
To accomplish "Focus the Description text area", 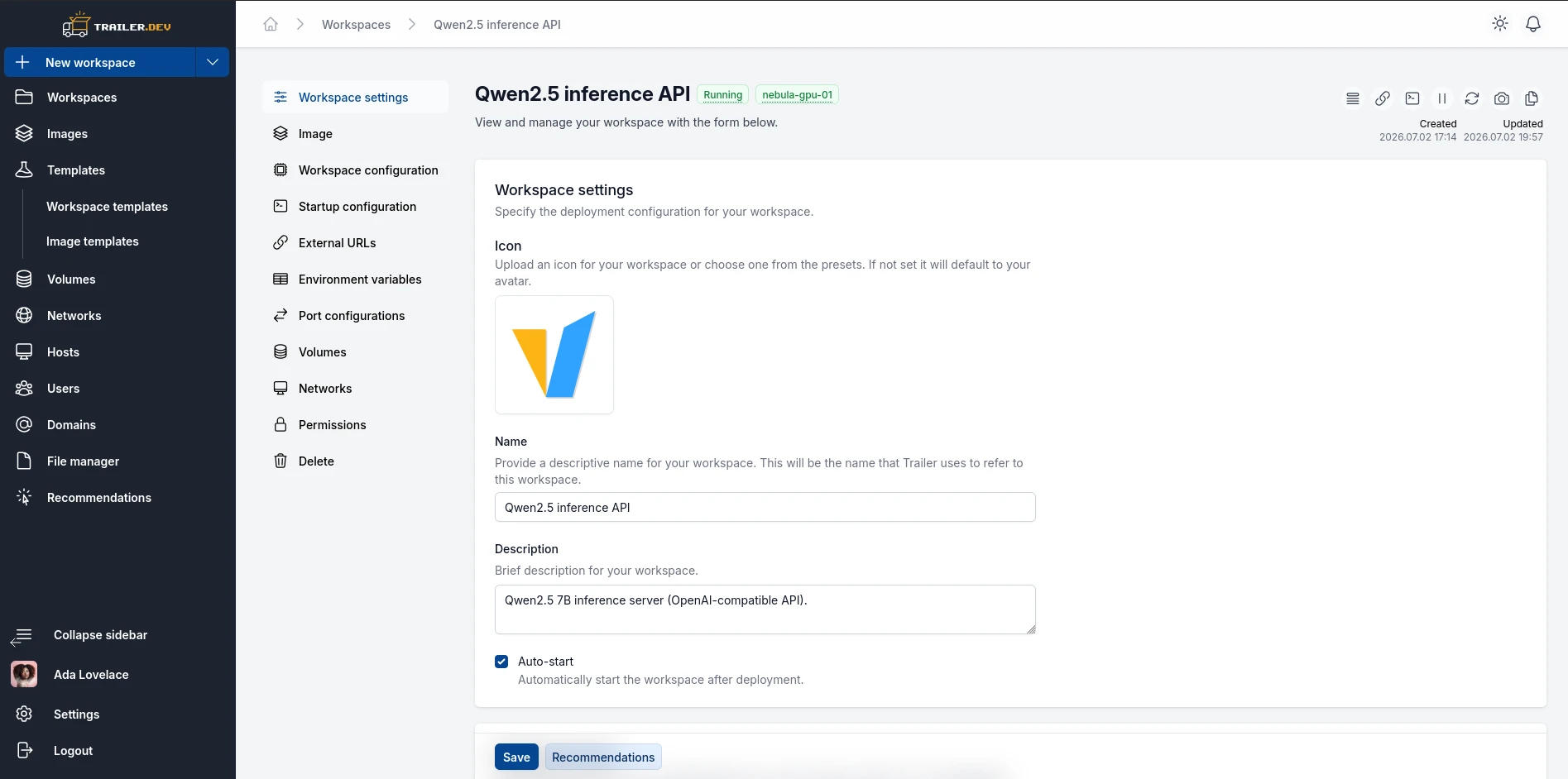I will pos(765,609).
